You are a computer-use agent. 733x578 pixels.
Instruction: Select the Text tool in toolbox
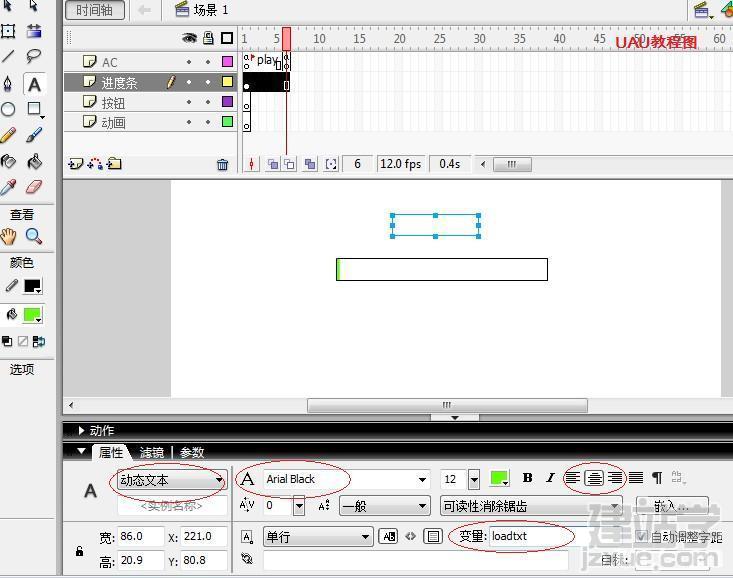pos(35,85)
